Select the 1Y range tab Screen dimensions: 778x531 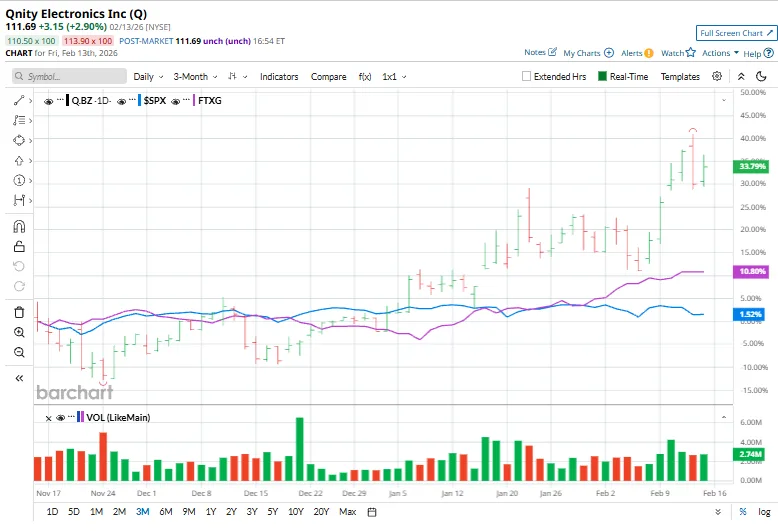[x=211, y=512]
